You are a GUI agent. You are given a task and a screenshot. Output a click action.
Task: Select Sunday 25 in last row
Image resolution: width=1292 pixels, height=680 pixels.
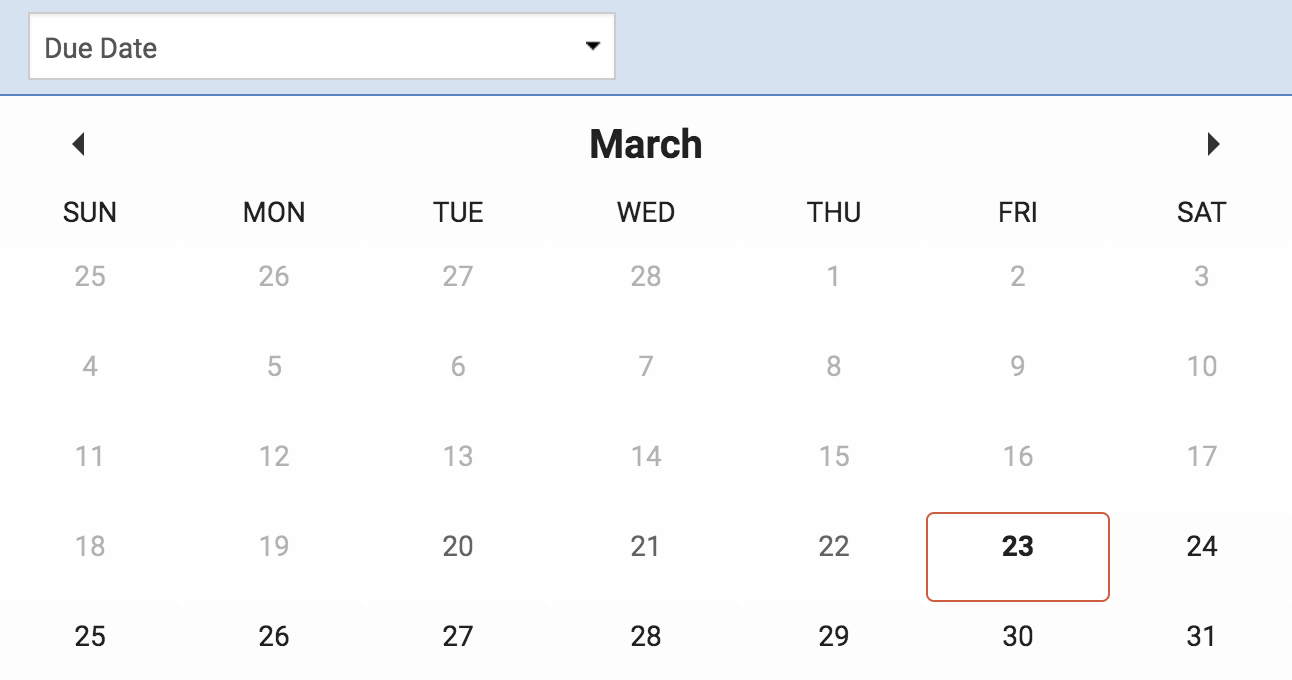(x=90, y=636)
